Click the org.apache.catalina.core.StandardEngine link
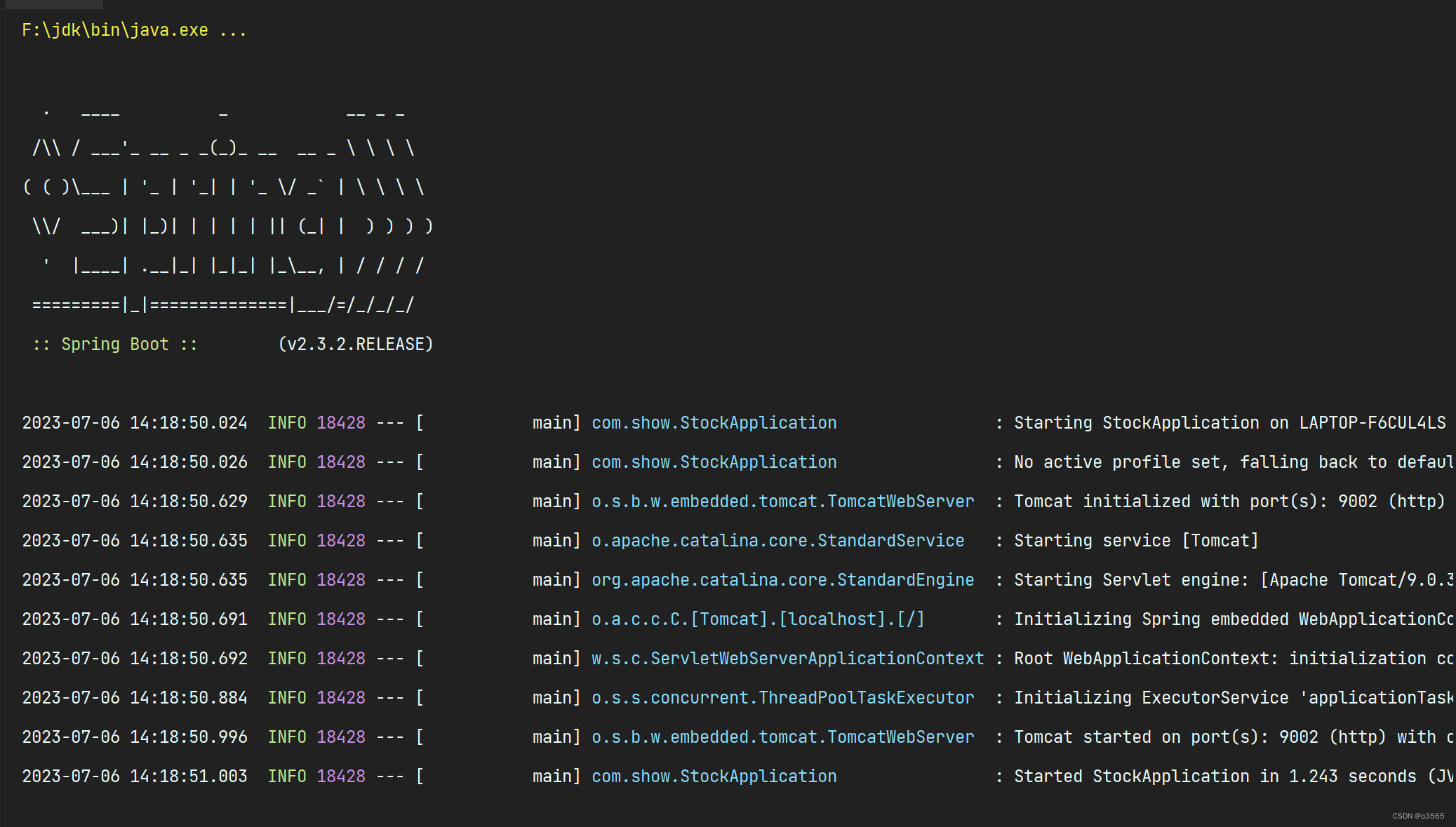Screen dimensions: 1456x827 pyautogui.click(x=781, y=579)
